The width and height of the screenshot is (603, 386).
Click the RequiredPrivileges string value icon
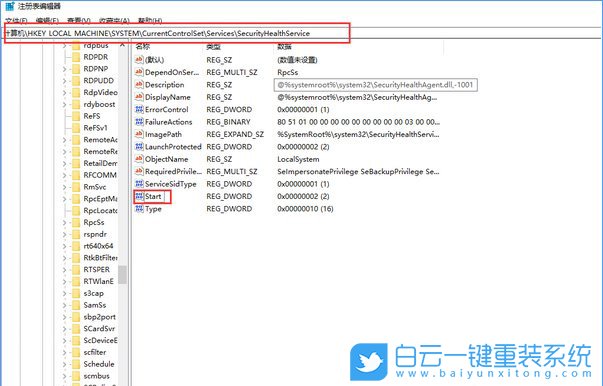(139, 171)
